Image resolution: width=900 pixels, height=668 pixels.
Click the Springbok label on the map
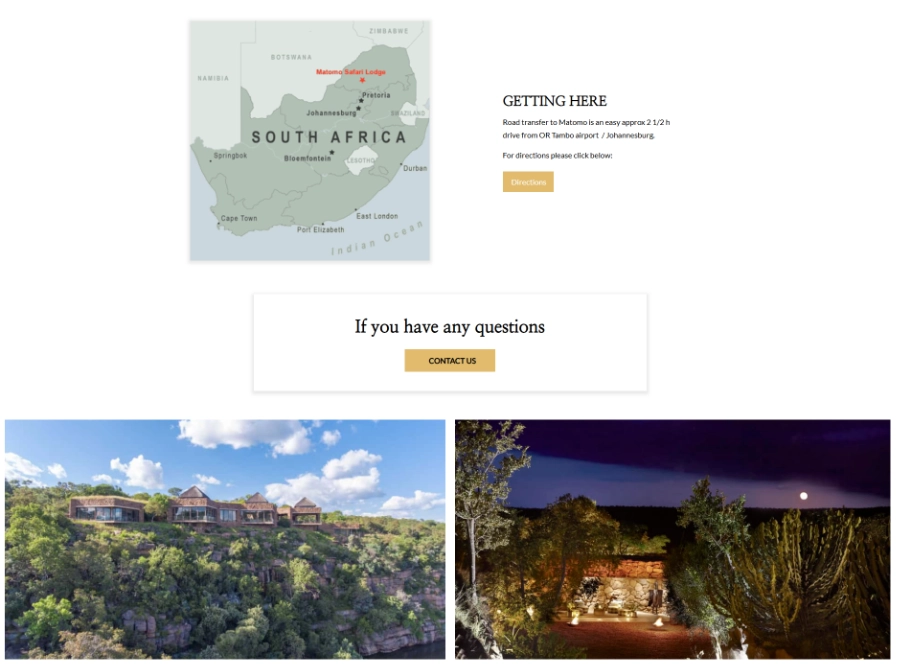pyautogui.click(x=230, y=156)
